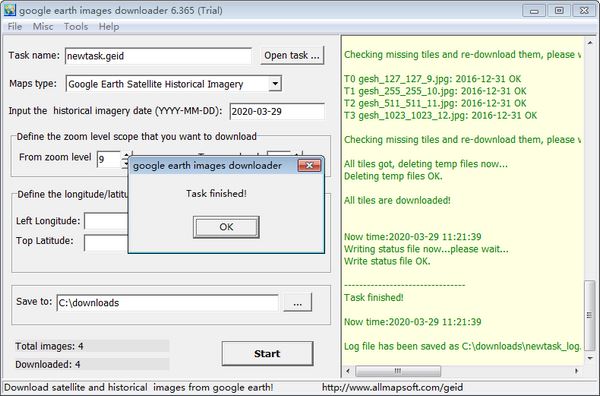600x396 pixels.
Task: Click the log panel's scroll up arrow
Action: point(590,43)
